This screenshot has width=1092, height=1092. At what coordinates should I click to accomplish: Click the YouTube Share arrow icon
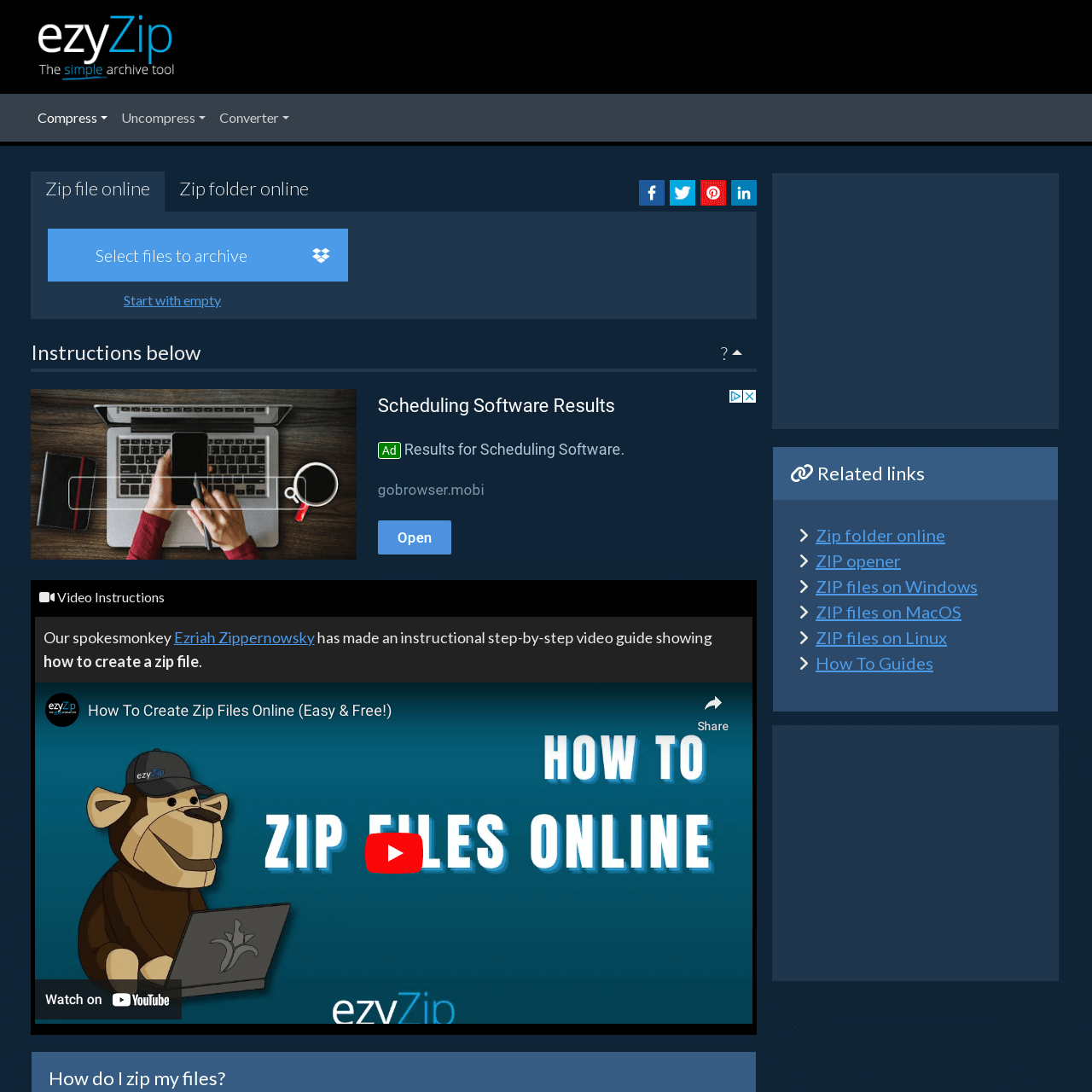713,704
